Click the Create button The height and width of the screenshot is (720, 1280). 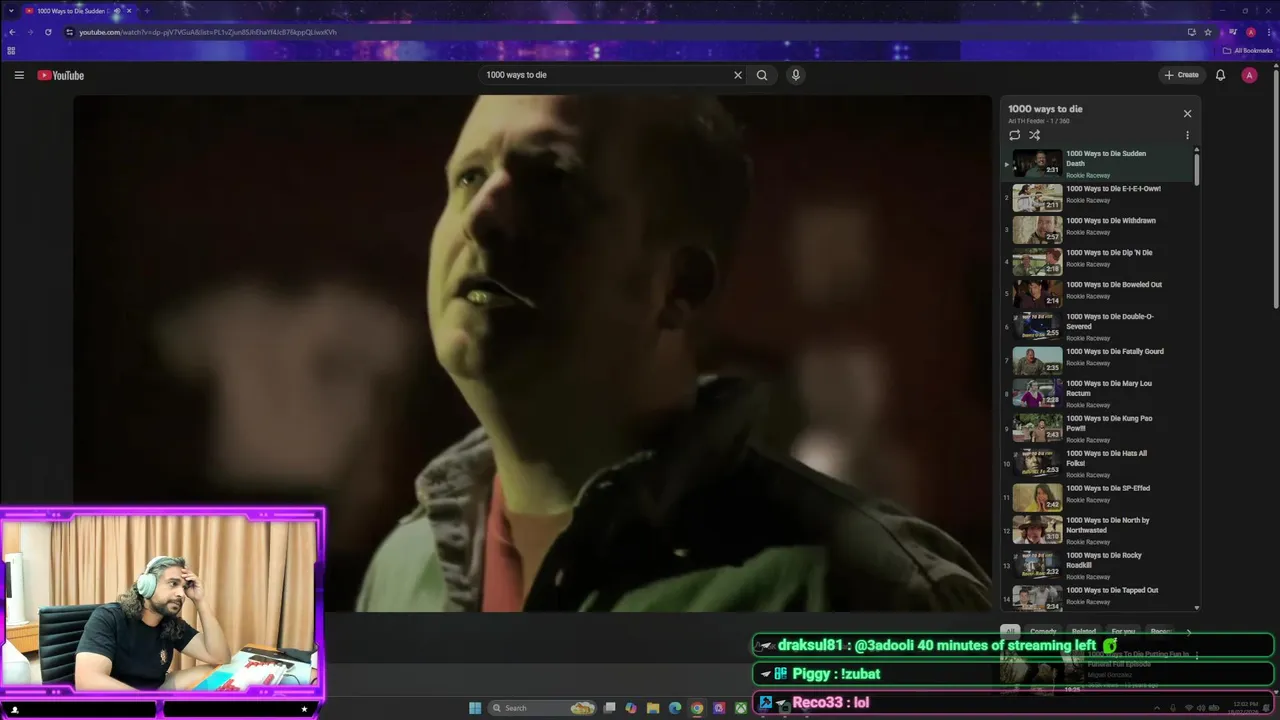(1181, 75)
